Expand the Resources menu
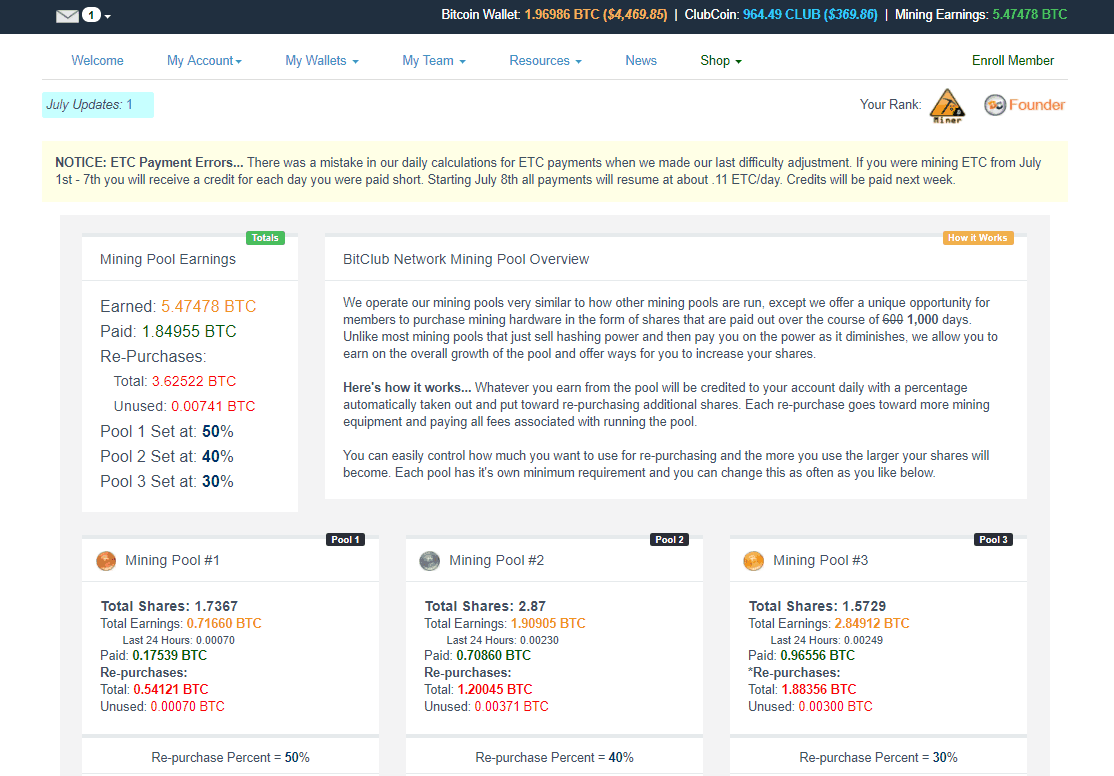The width and height of the screenshot is (1114, 776). [x=546, y=61]
